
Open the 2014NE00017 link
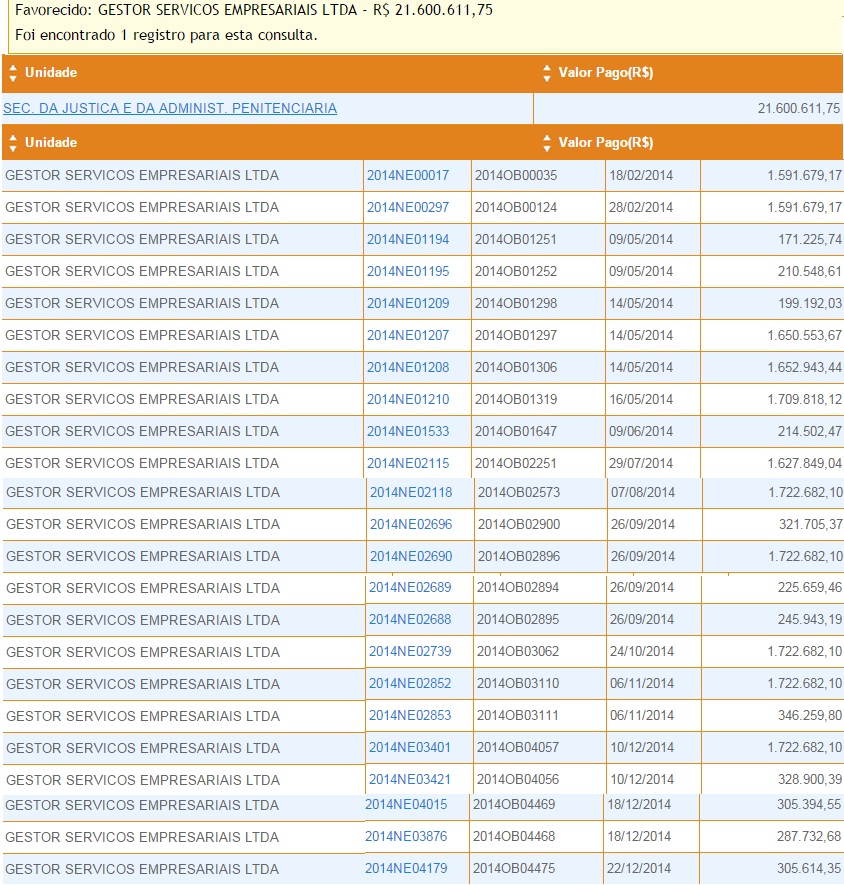(x=408, y=176)
